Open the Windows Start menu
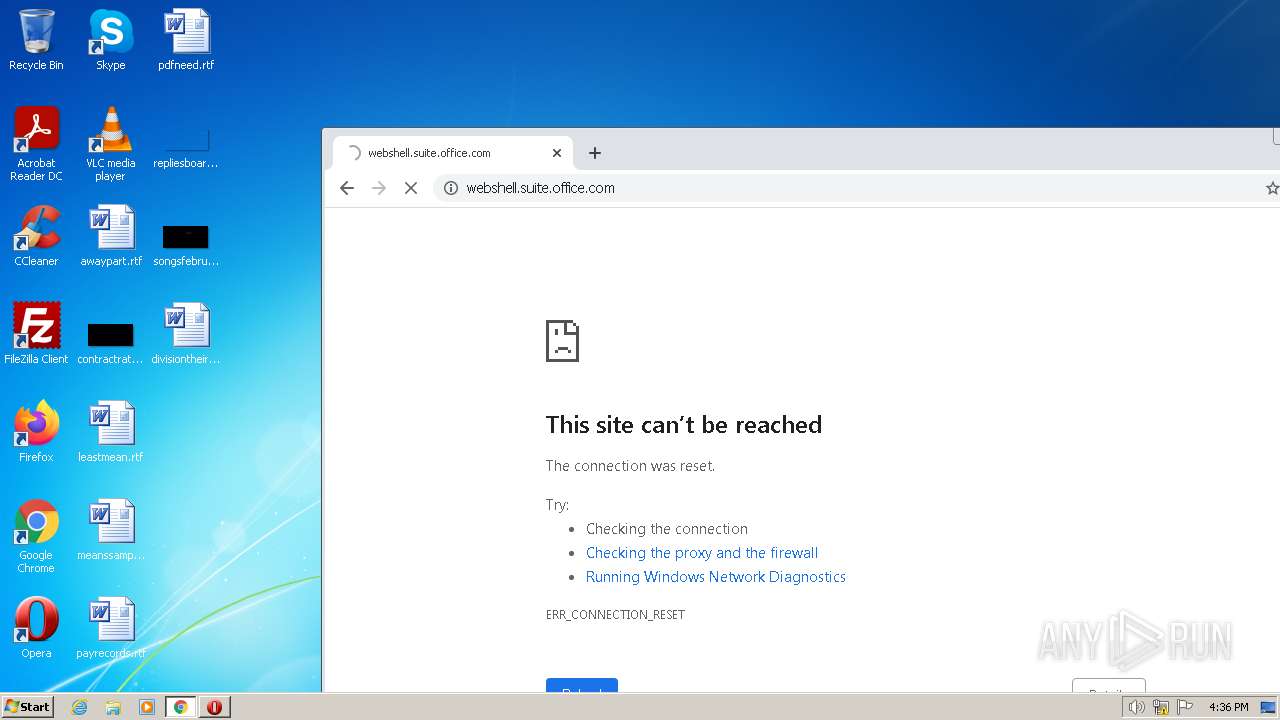1280x720 pixels. [x=28, y=707]
